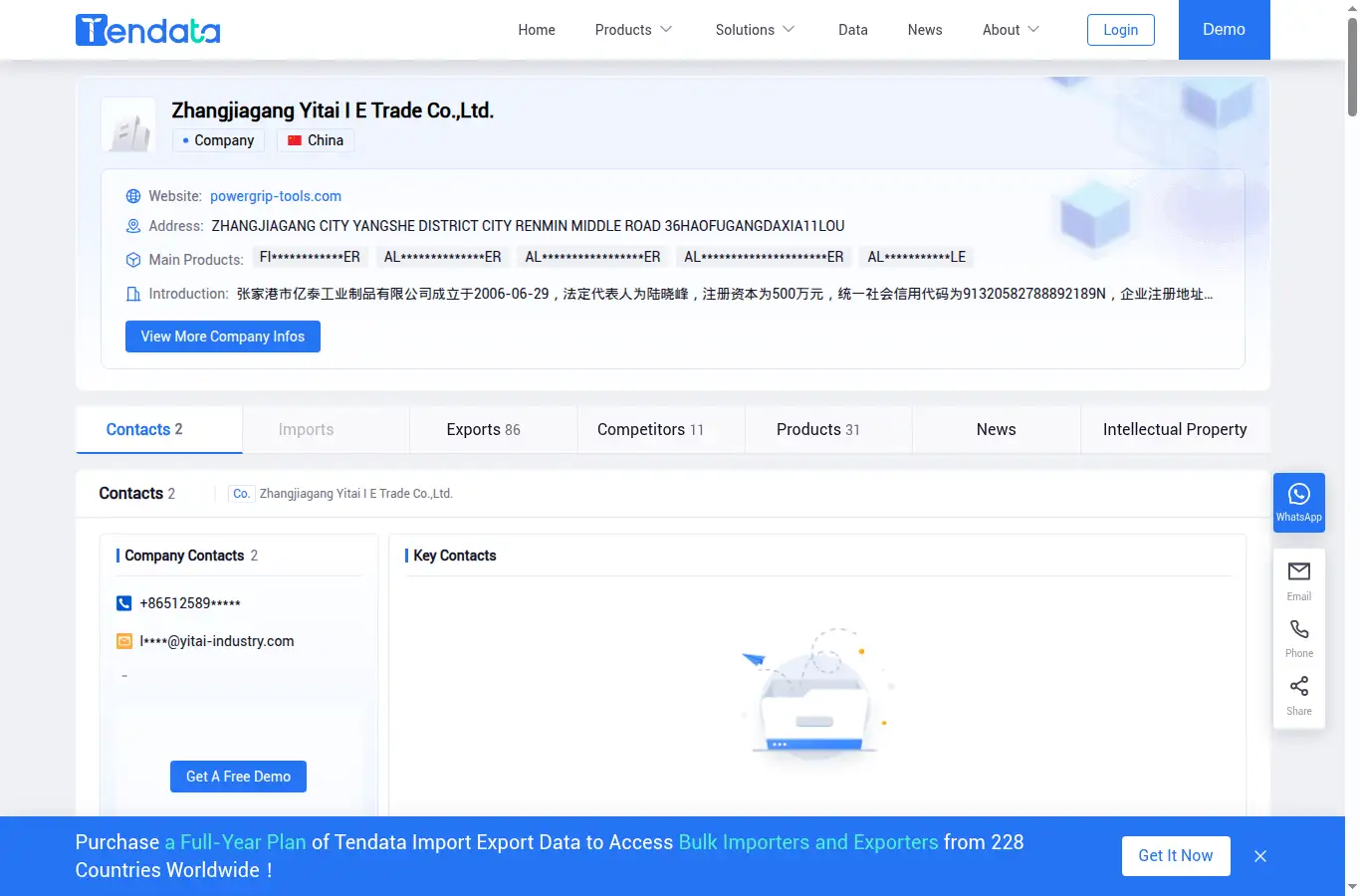Click the Get A Free Demo button
The width and height of the screenshot is (1360, 896).
238,777
